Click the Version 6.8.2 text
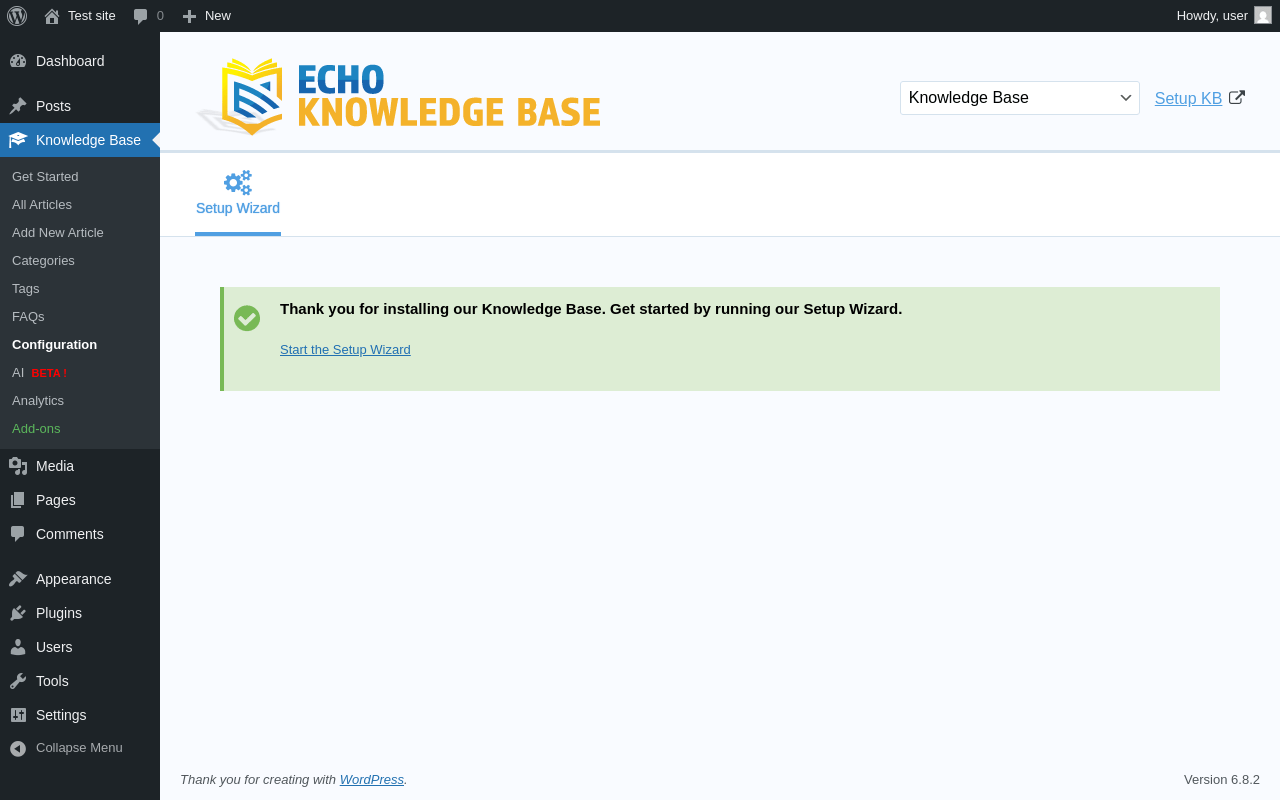Screen dimensions: 1280x800 pyautogui.click(x=1222, y=780)
